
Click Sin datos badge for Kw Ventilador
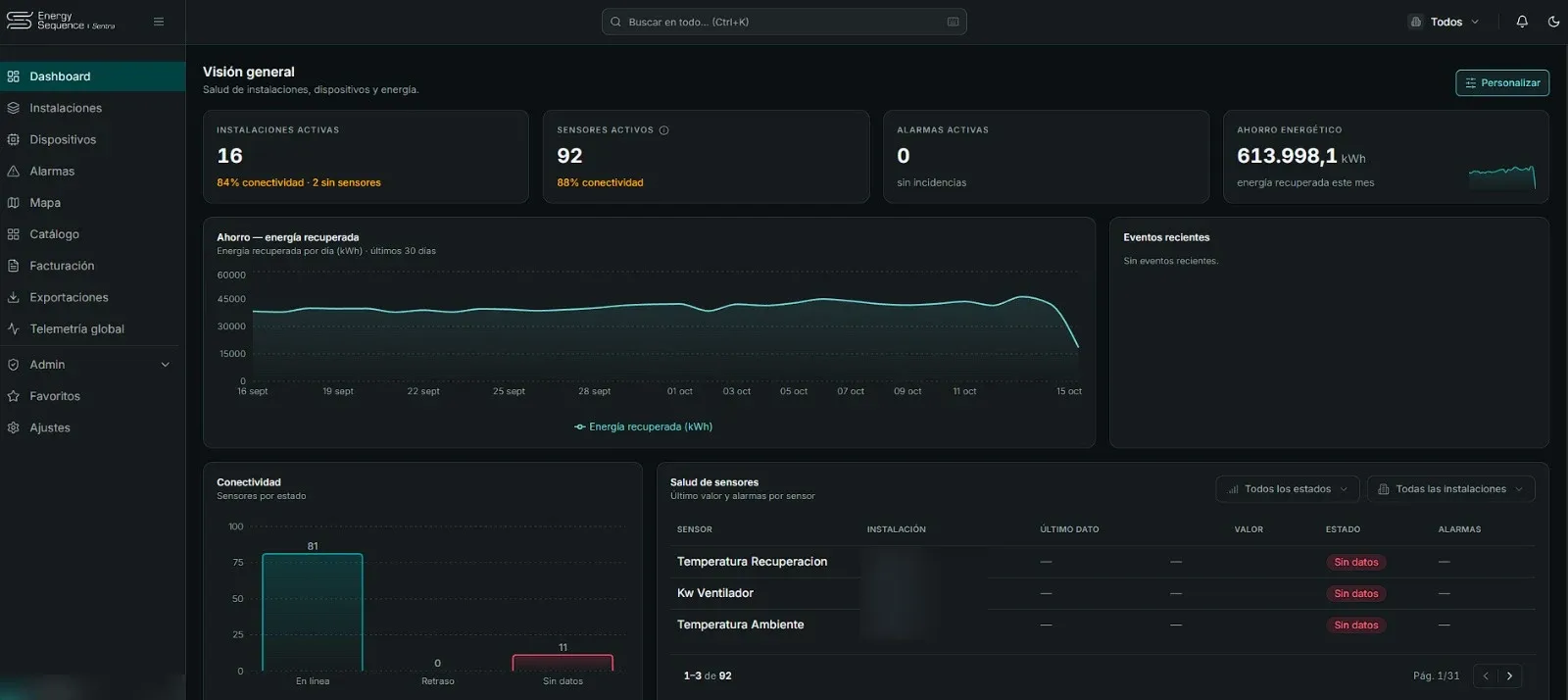[x=1356, y=593]
